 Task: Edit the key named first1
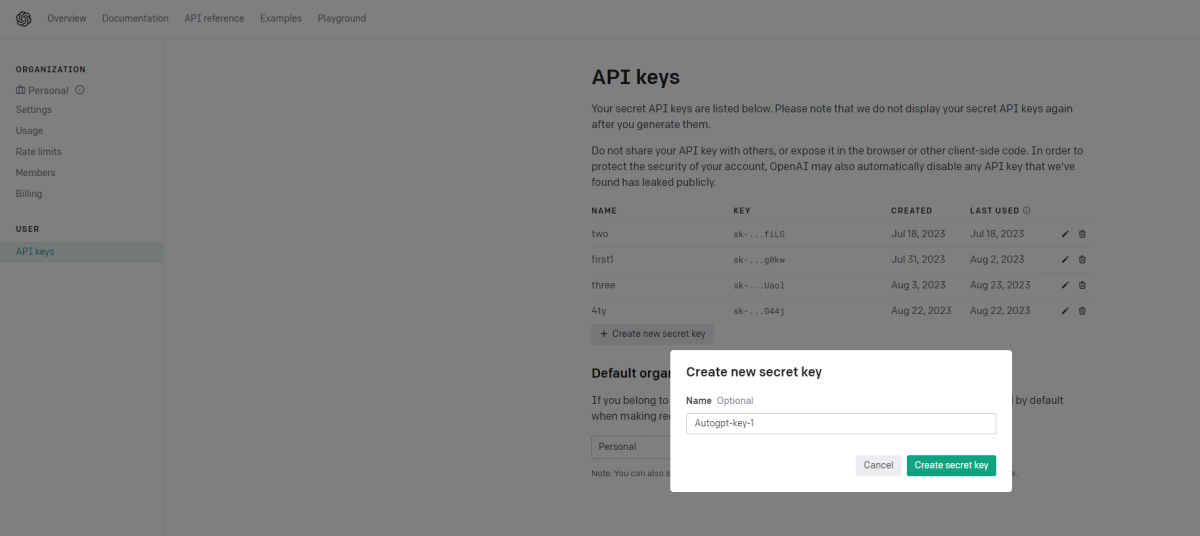coord(1065,260)
